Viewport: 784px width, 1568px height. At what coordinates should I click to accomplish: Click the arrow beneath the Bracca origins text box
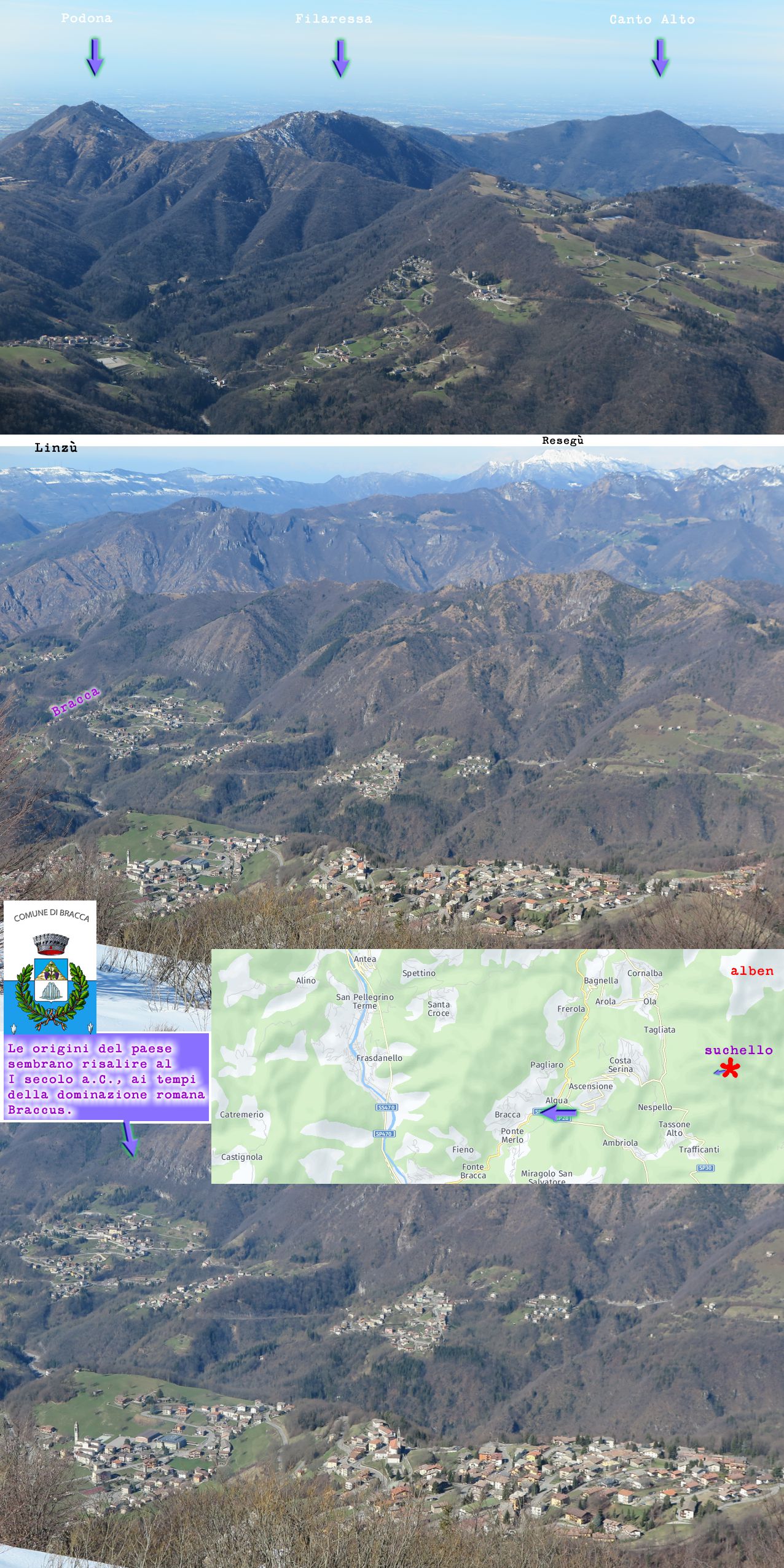pos(129,1138)
